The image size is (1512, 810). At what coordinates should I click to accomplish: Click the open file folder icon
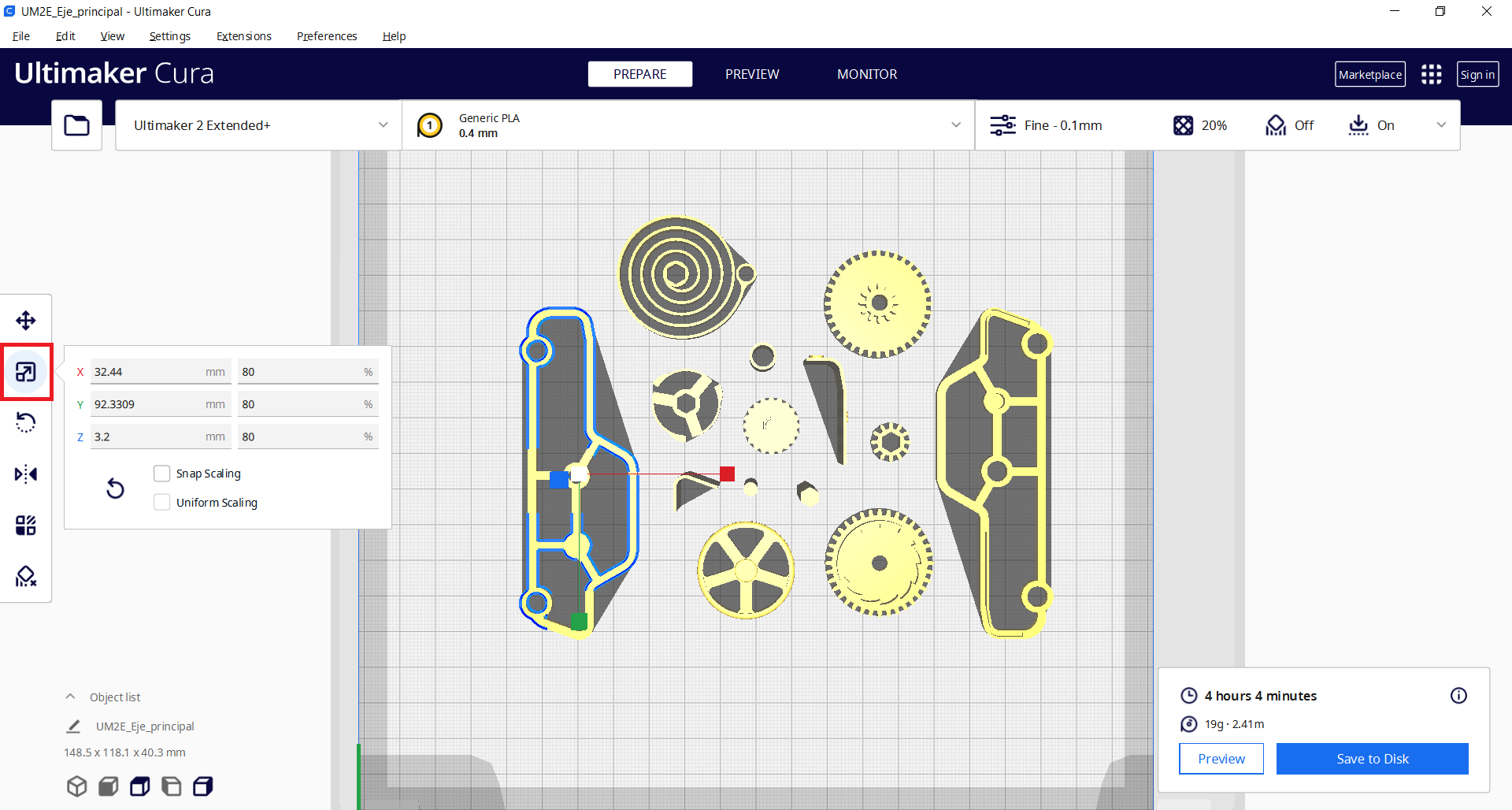tap(76, 125)
